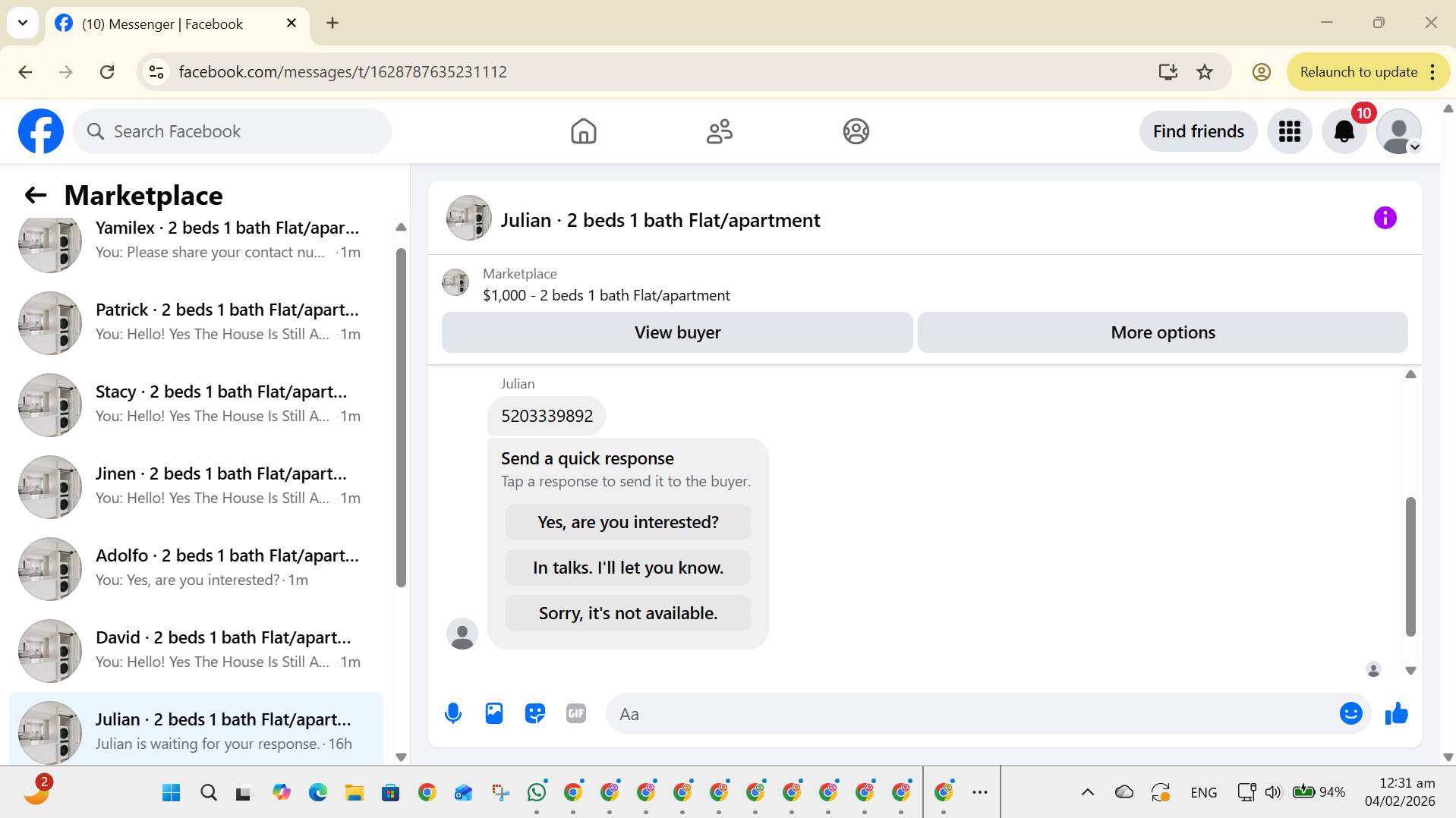Send 'In talks. I'll let you know.' response
Viewport: 1456px width, 818px height.
coord(628,568)
